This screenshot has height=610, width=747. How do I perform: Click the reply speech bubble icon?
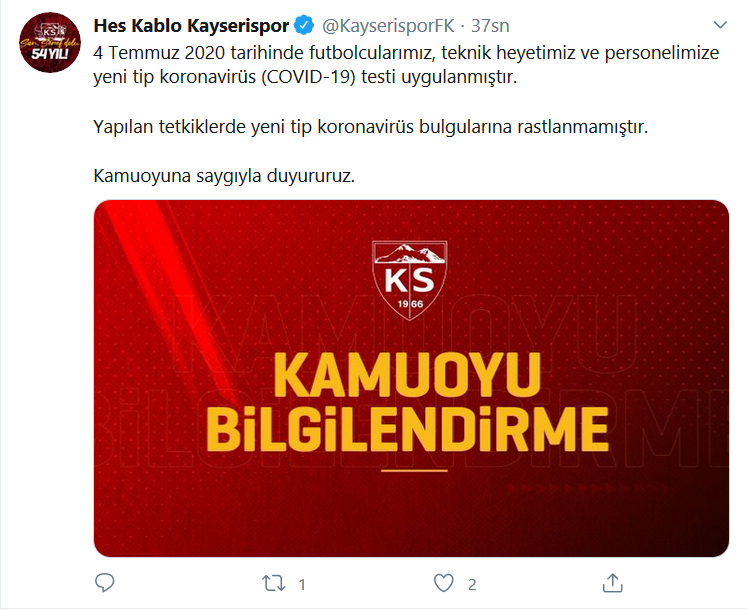click(105, 582)
